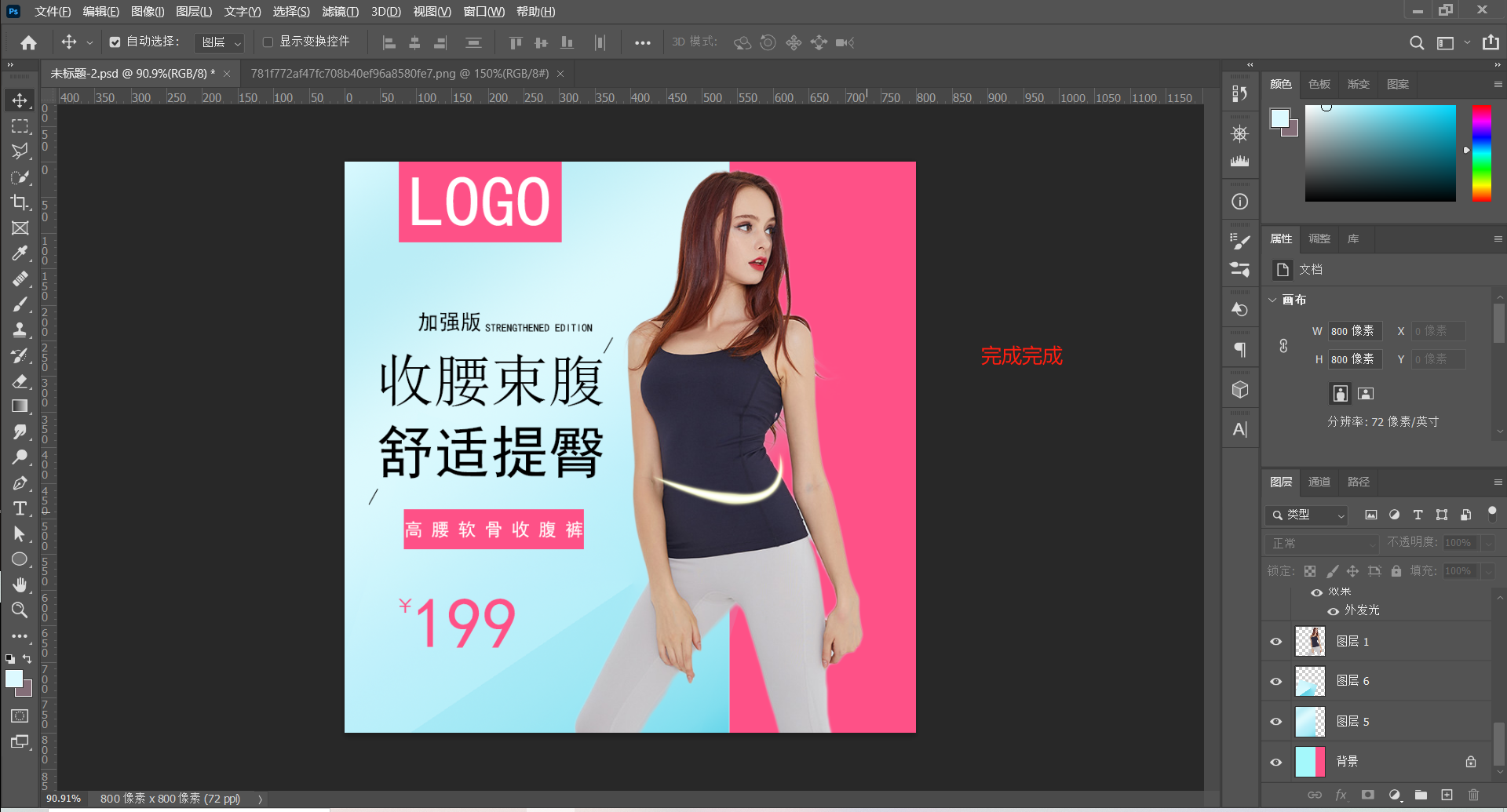Screen dimensions: 1507x812
Task: Select the Dodge tool
Action: tap(20, 457)
